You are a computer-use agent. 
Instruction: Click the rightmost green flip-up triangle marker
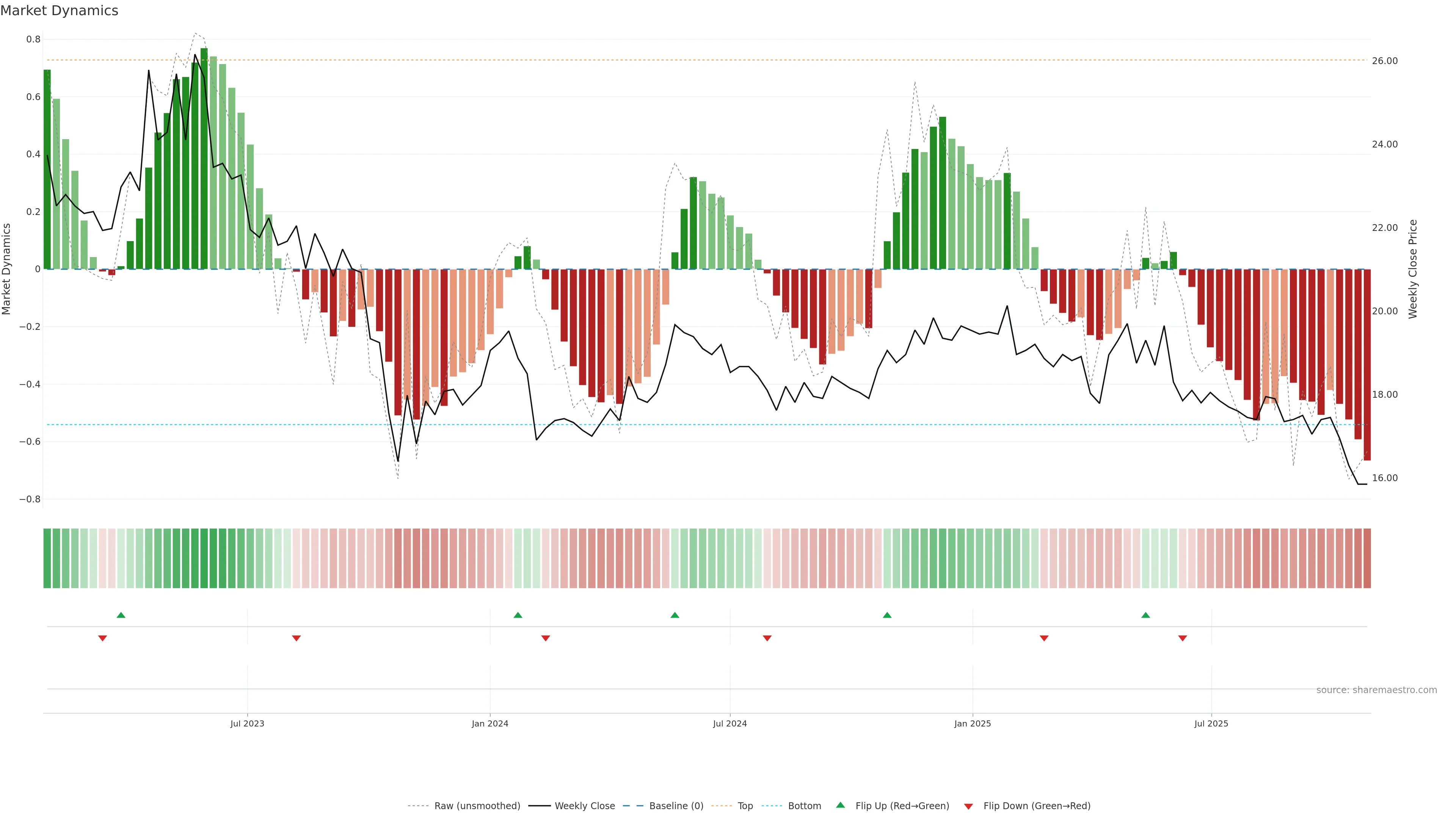pyautogui.click(x=1146, y=615)
